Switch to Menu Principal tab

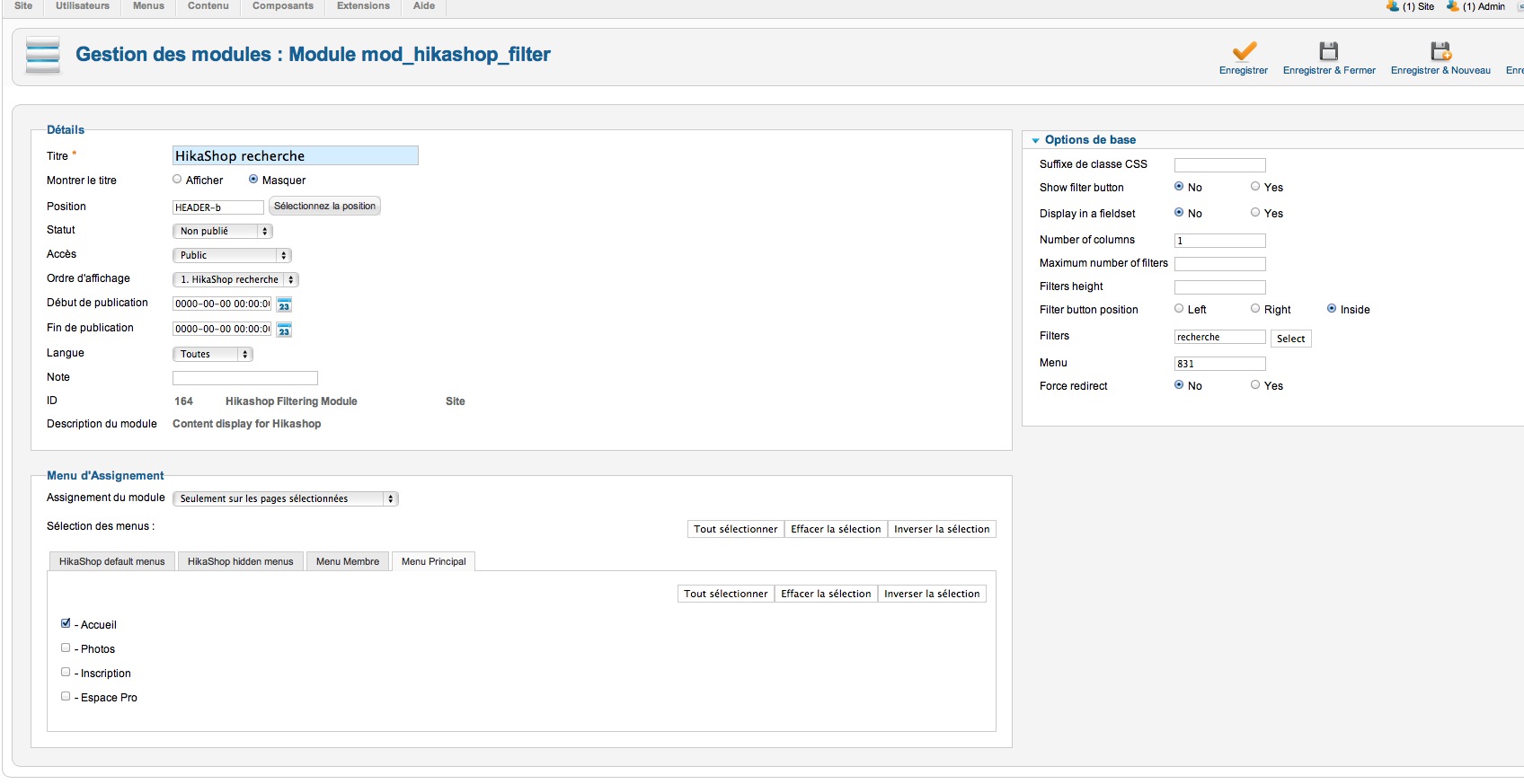tap(434, 561)
